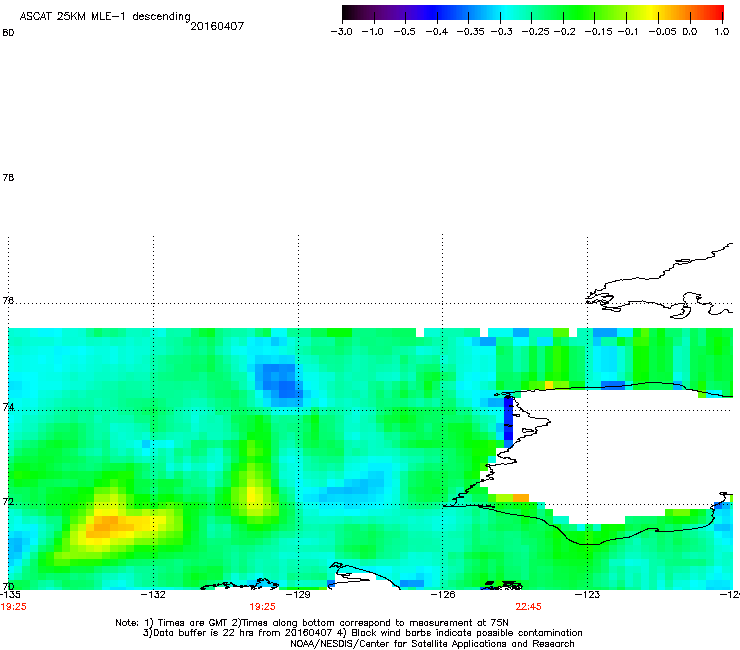This screenshot has width=740, height=650.
Task: Click the "-126" longitude axis label
Action: tap(443, 594)
